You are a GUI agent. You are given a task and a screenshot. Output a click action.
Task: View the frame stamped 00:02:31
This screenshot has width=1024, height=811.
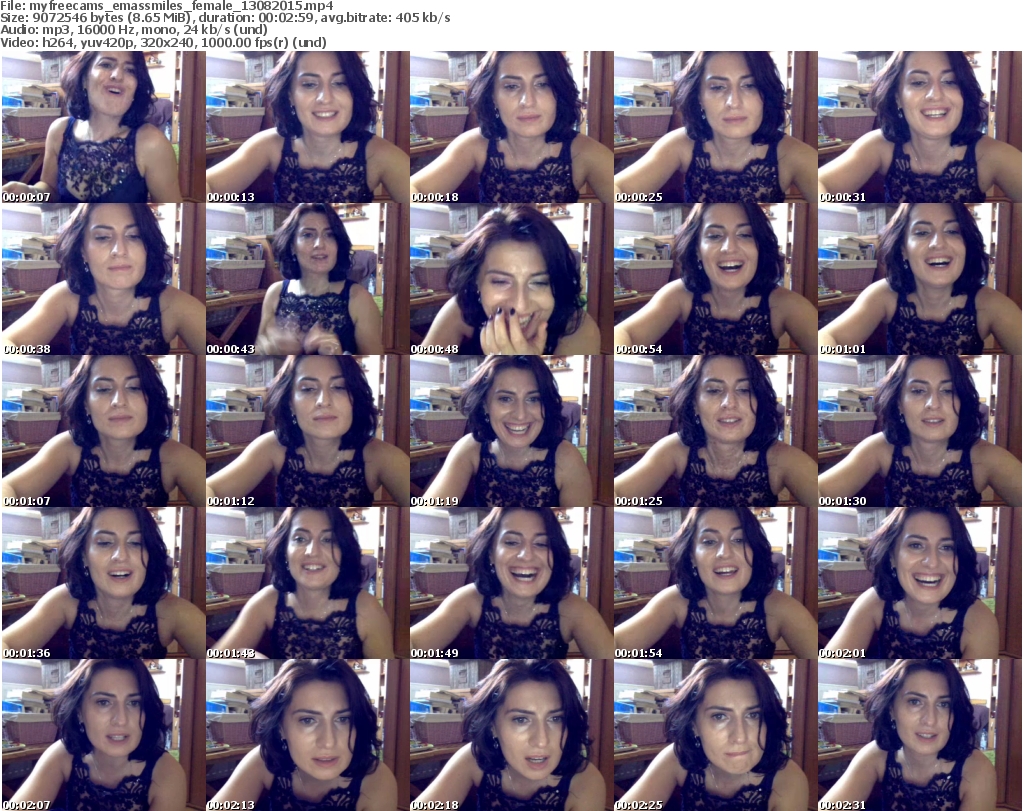tap(919, 735)
